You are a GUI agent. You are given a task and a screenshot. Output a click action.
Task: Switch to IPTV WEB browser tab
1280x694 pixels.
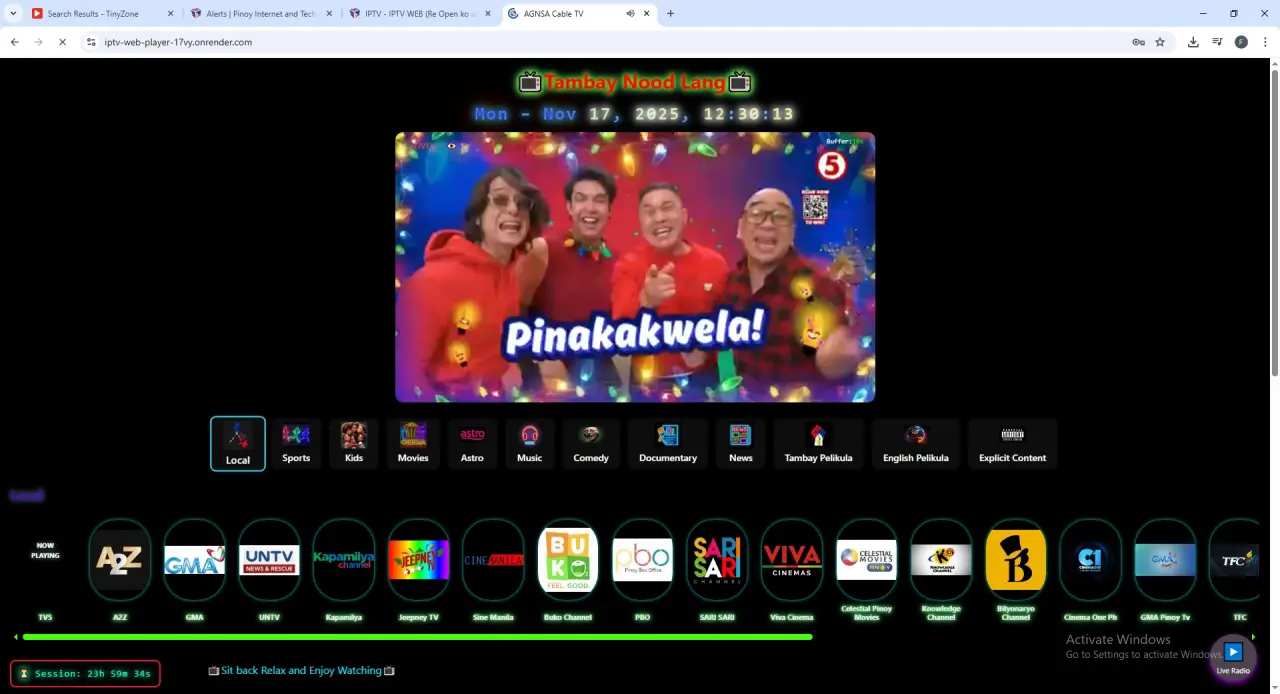point(418,14)
